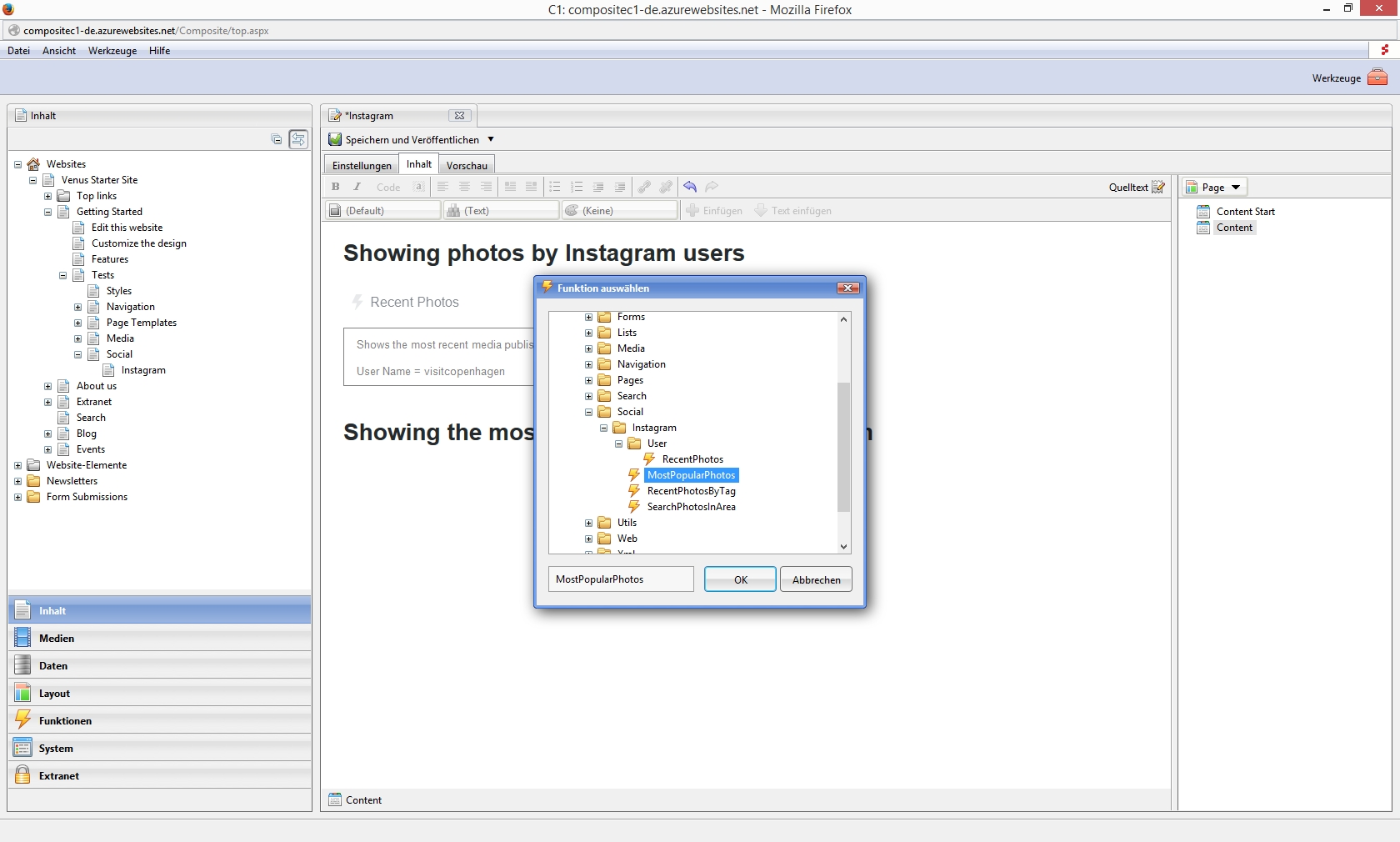
Task: Expand the About us page node
Action: (x=48, y=386)
